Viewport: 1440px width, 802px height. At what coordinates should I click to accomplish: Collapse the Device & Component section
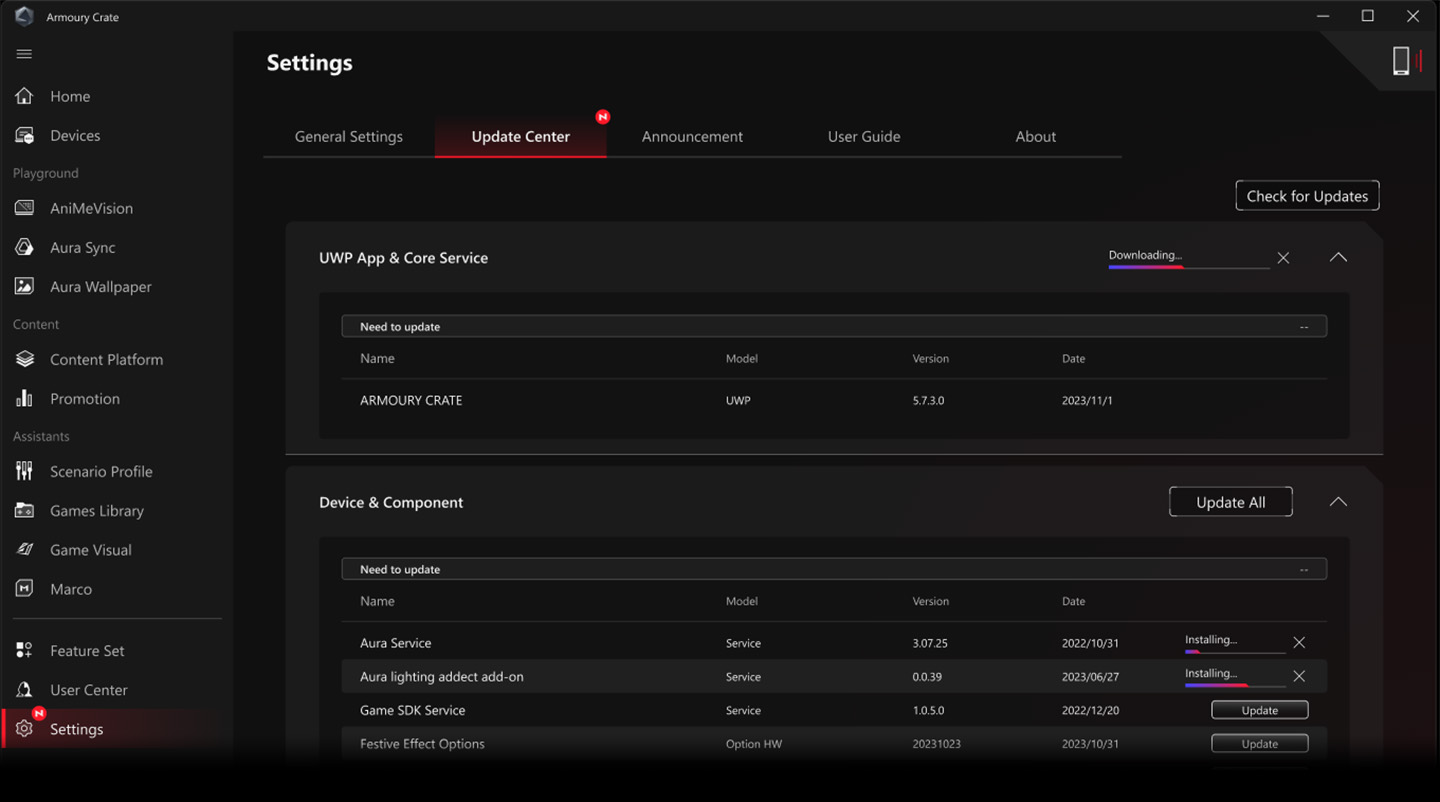coord(1338,502)
